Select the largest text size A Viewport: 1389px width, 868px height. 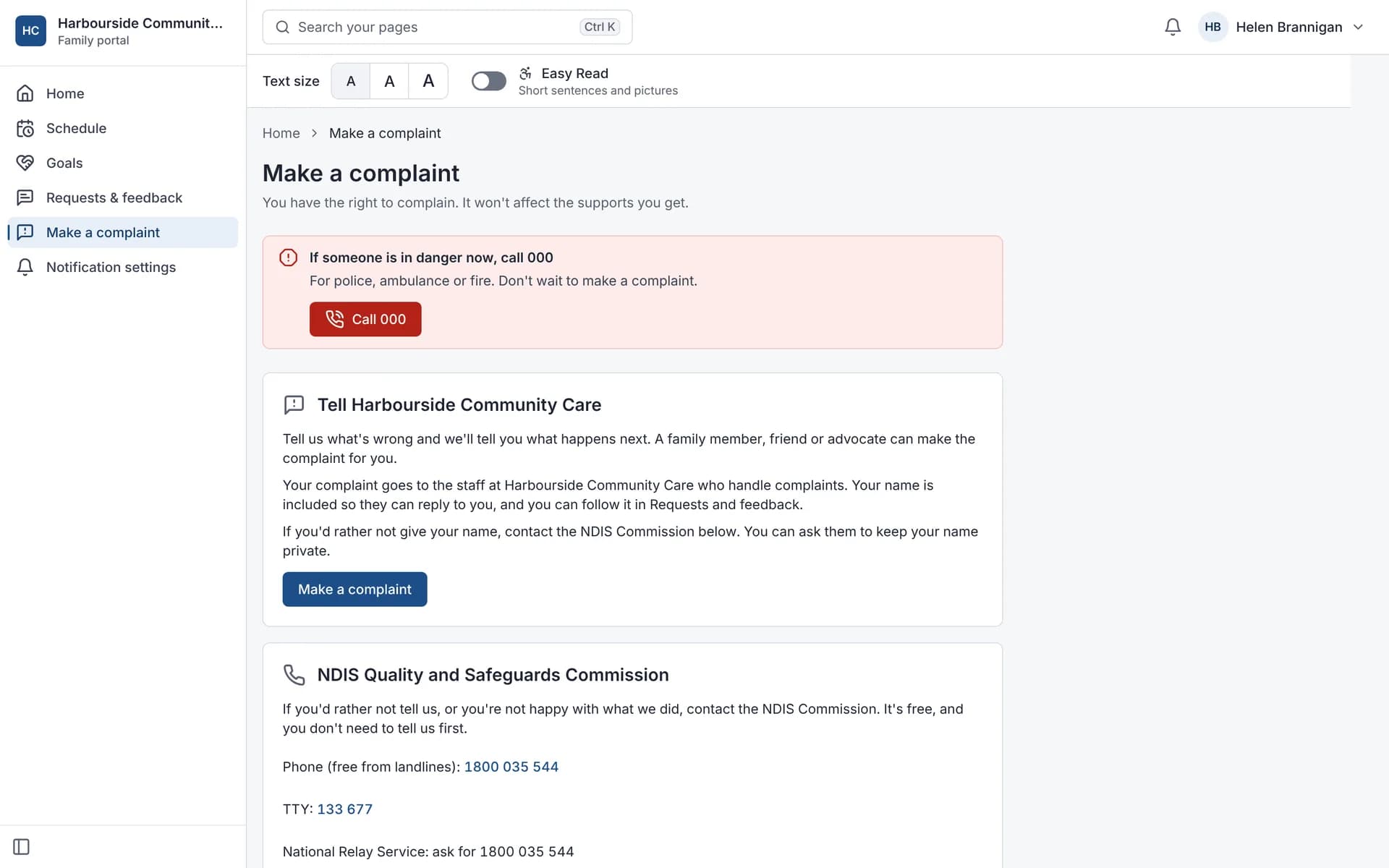(x=428, y=81)
